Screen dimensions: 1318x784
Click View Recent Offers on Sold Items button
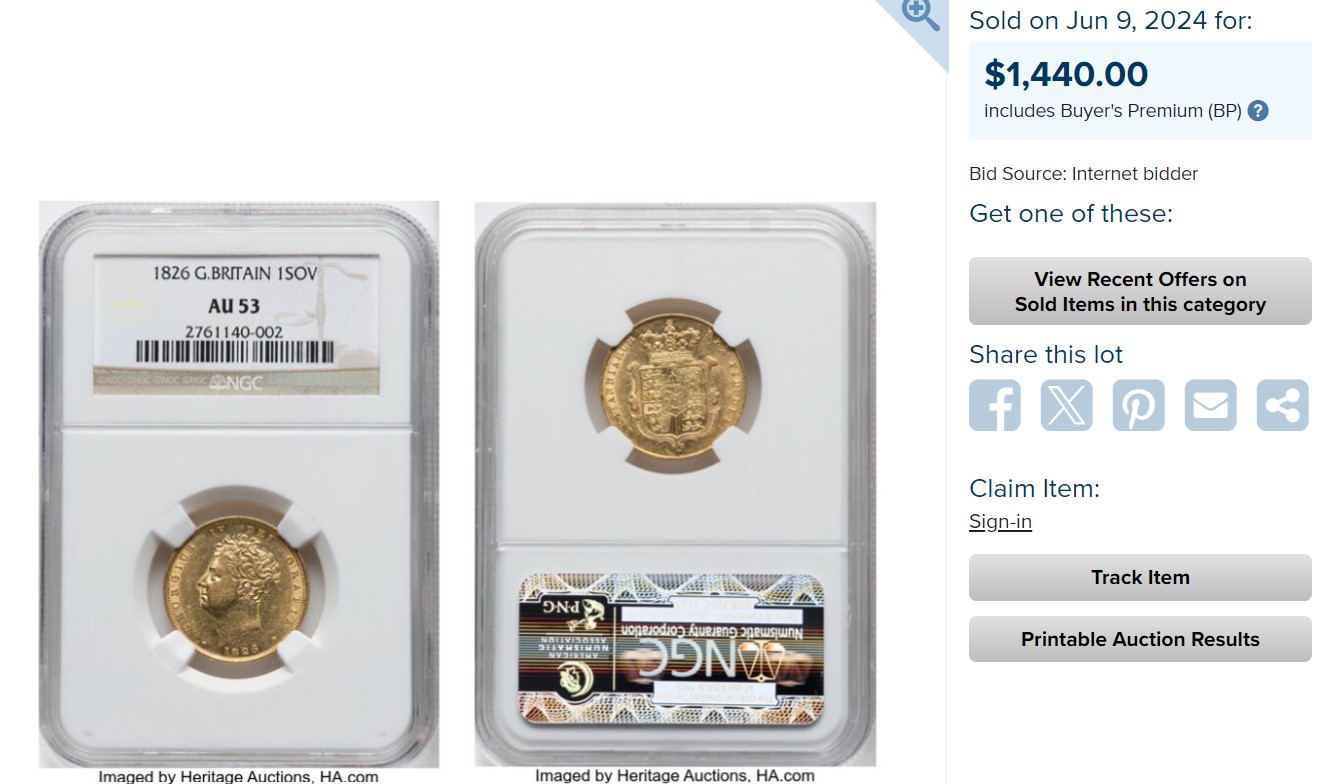click(x=1140, y=291)
